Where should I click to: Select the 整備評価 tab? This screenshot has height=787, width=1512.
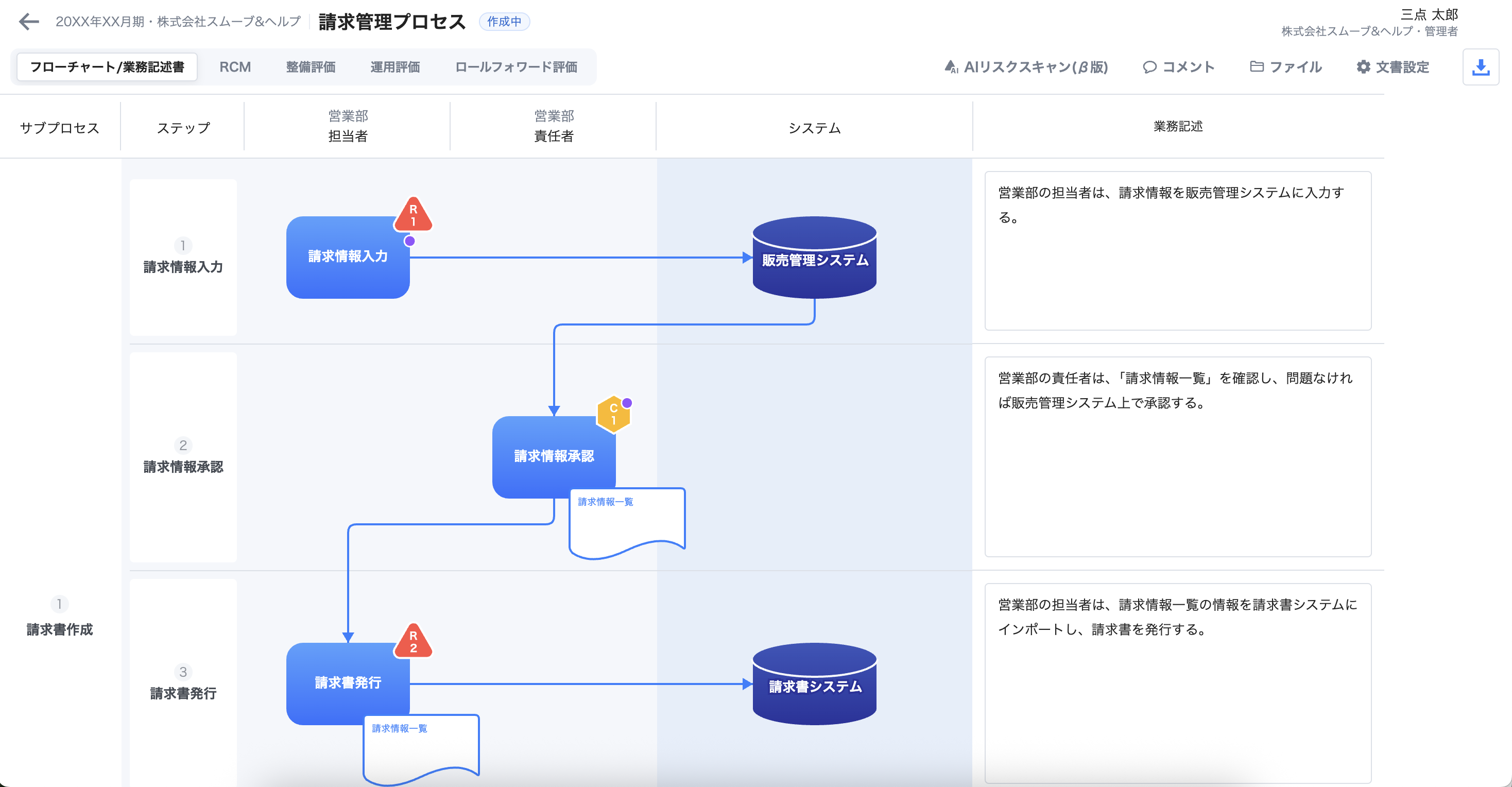(x=311, y=67)
